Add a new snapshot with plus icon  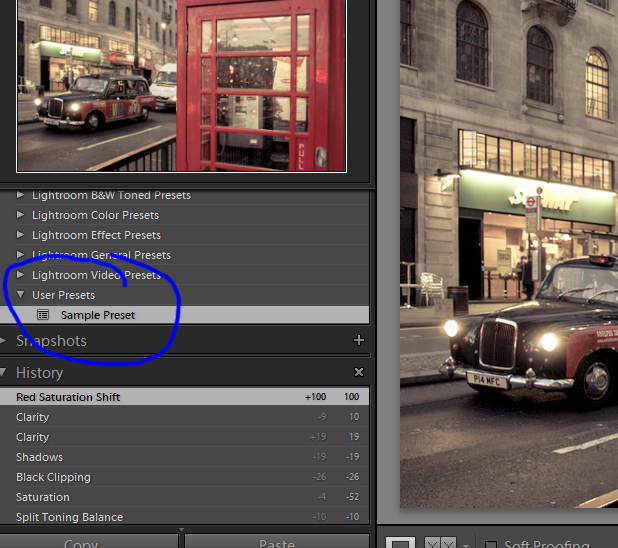click(x=359, y=341)
